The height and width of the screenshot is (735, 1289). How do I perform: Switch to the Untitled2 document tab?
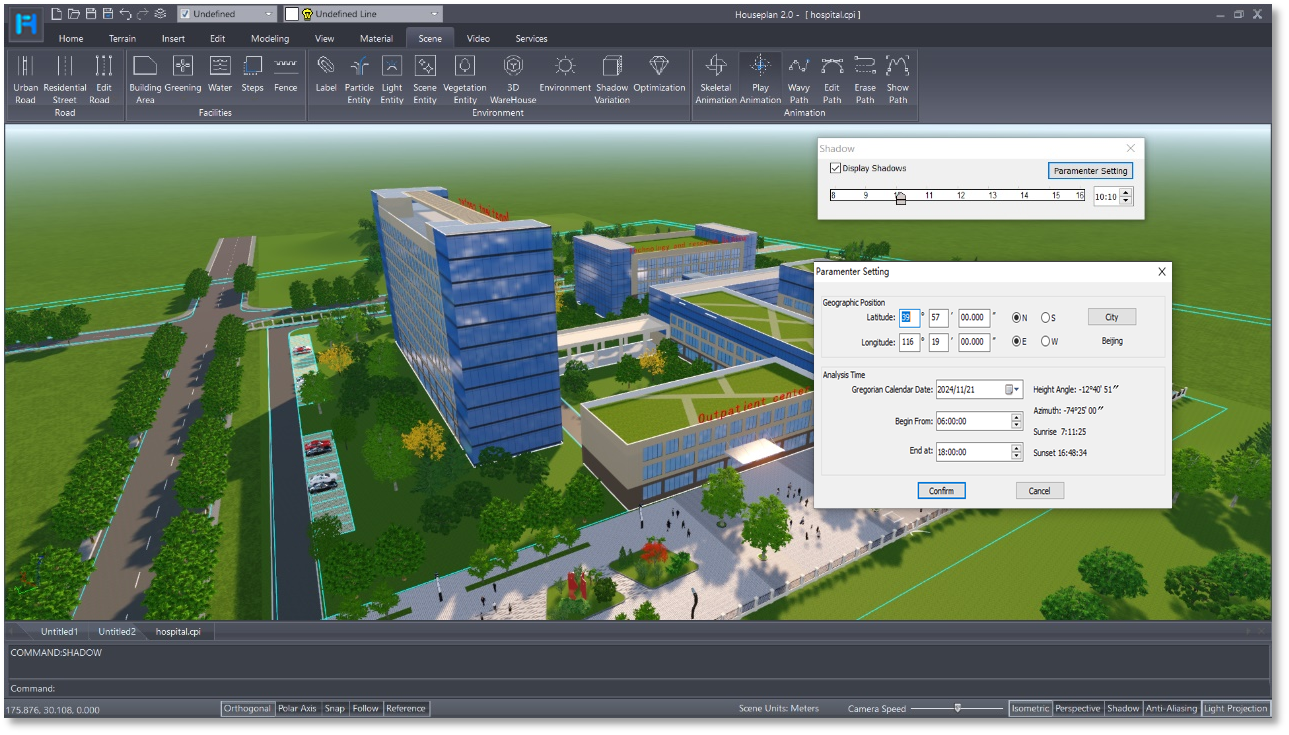117,631
